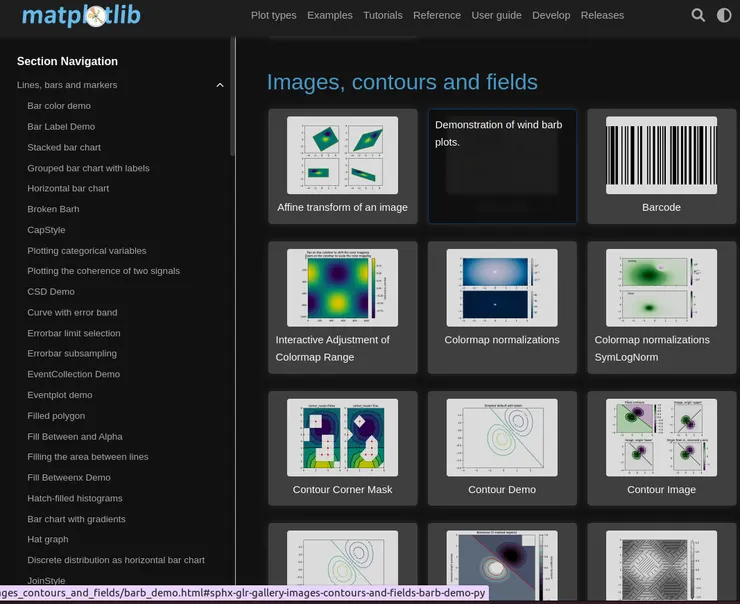The image size is (740, 604).
Task: Open the Develop navbar item
Action: 551,16
